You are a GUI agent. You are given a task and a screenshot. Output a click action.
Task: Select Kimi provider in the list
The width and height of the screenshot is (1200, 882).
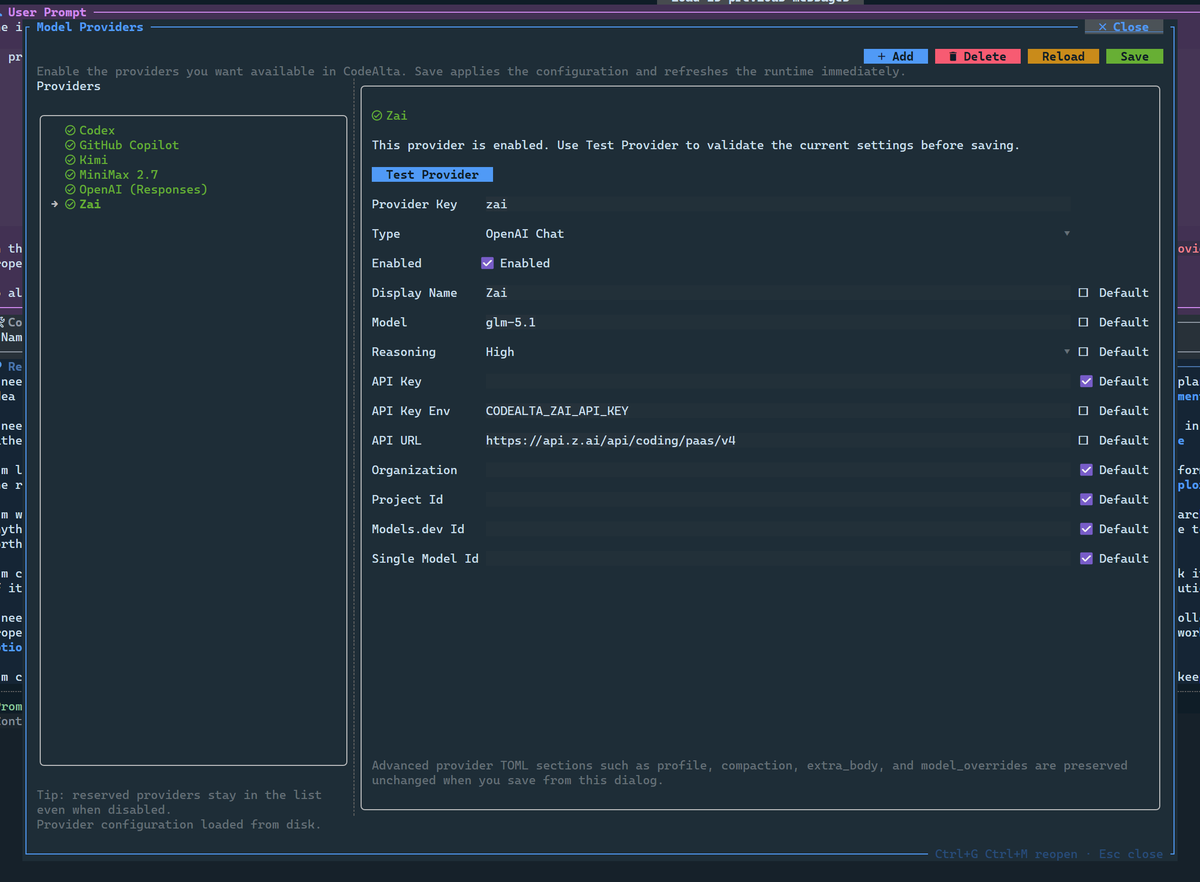[93, 160]
